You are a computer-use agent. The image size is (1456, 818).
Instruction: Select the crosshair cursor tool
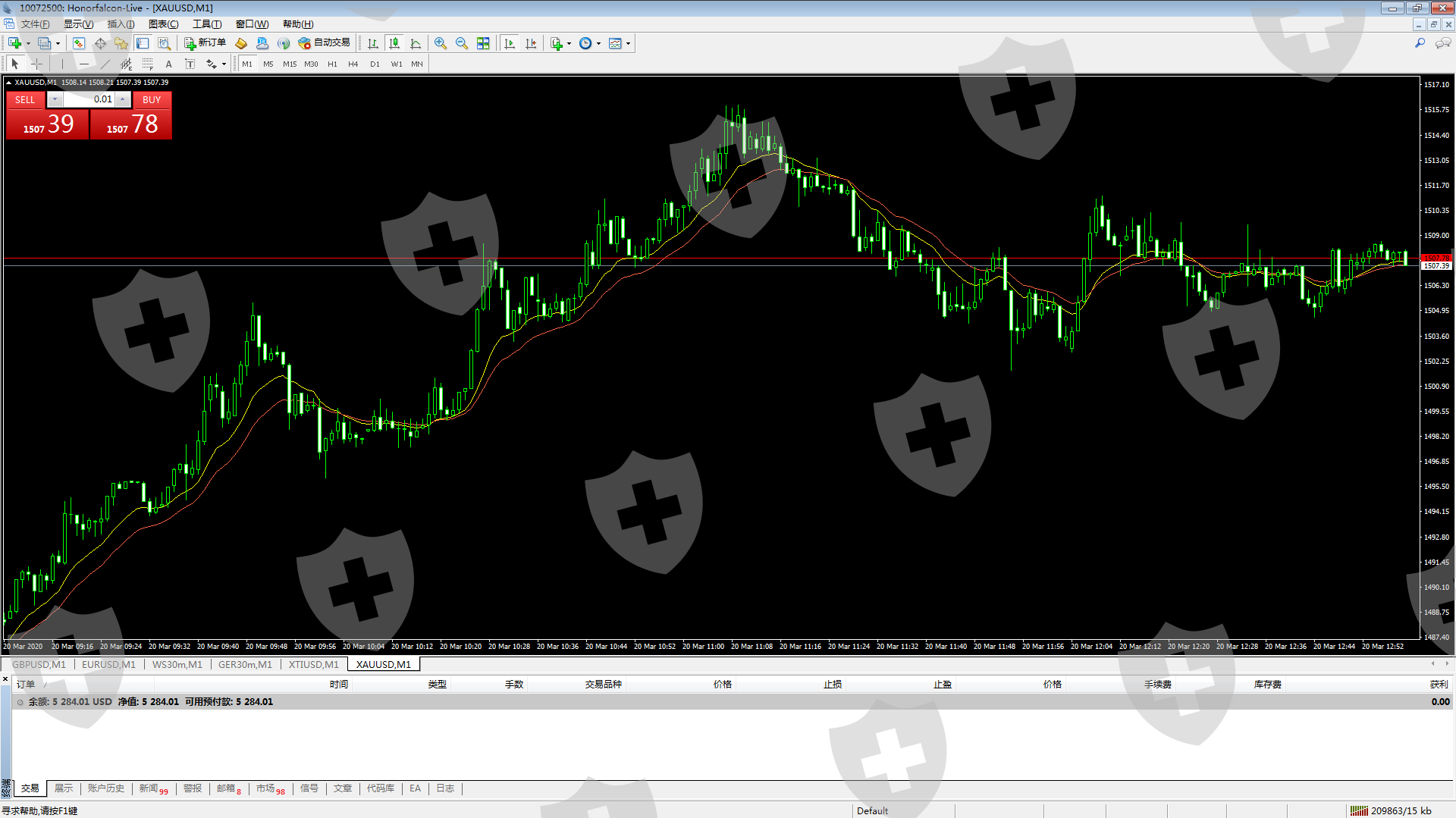[36, 64]
